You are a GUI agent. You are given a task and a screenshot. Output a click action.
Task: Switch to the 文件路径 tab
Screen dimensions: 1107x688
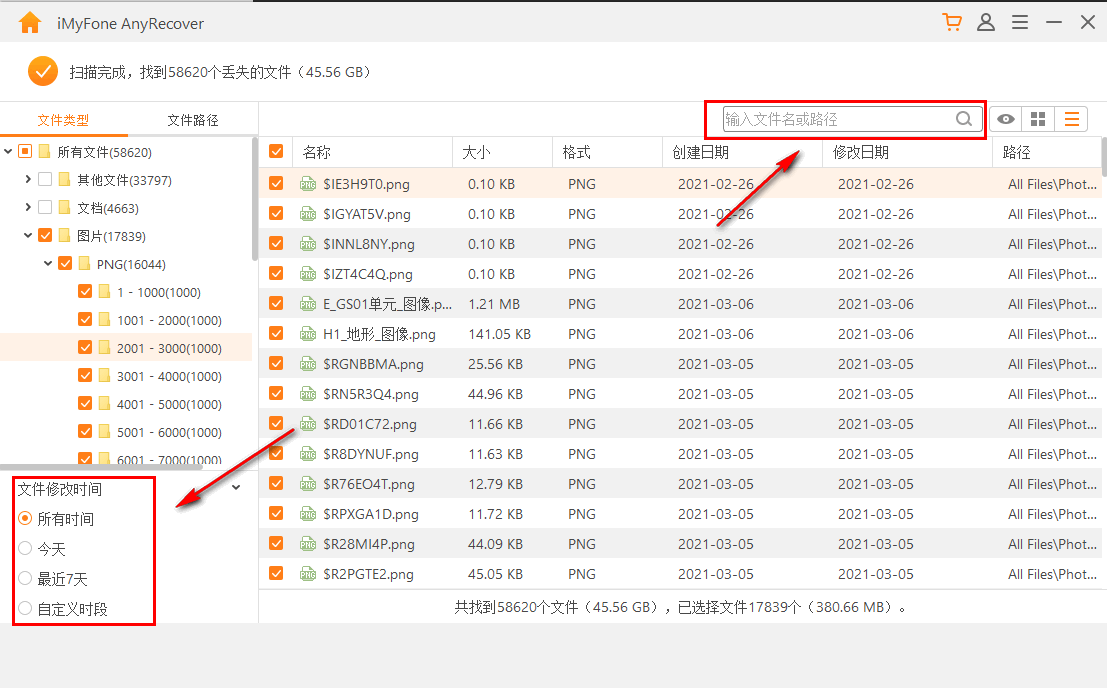[x=193, y=120]
